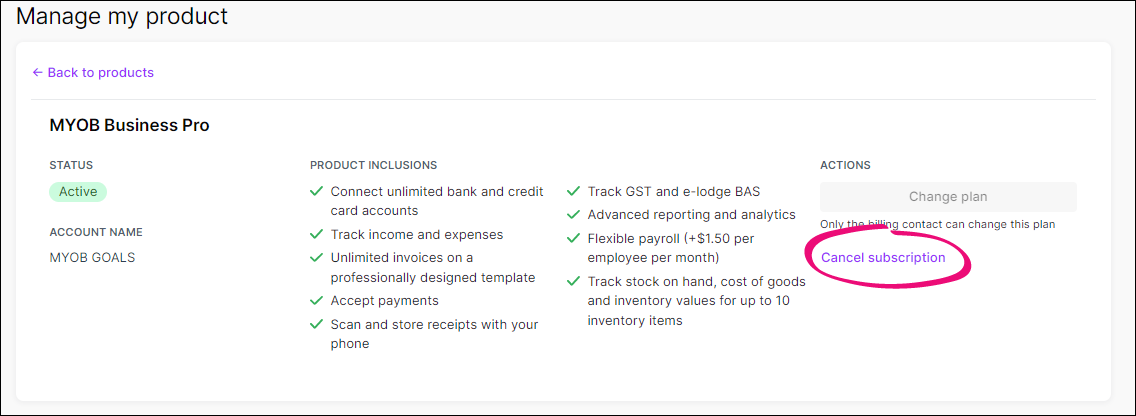
Task: Click the Cancel subscription link
Action: pos(883,258)
